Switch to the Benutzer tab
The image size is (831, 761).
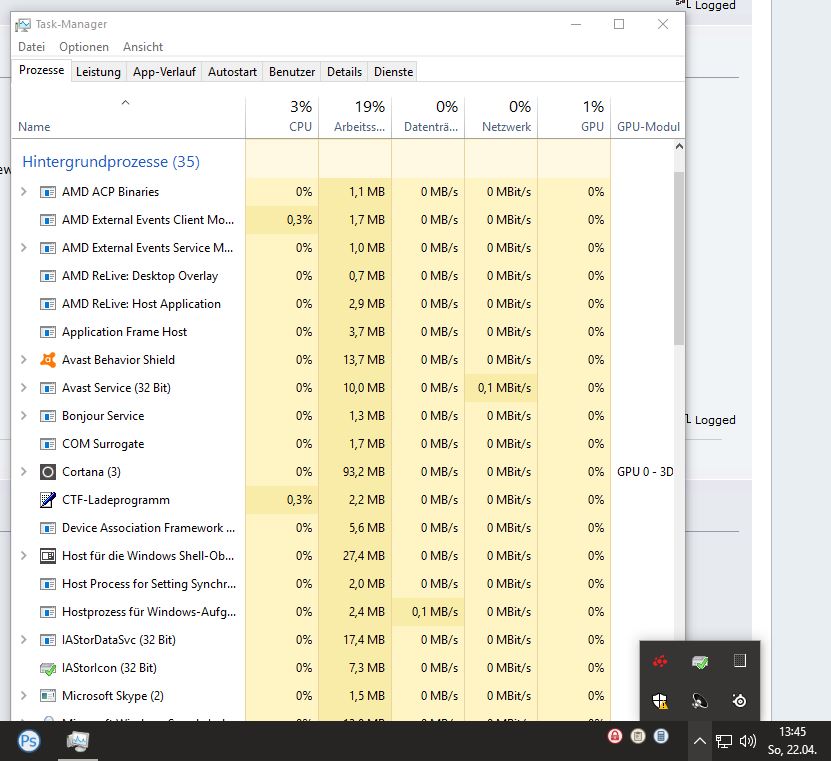tap(291, 72)
